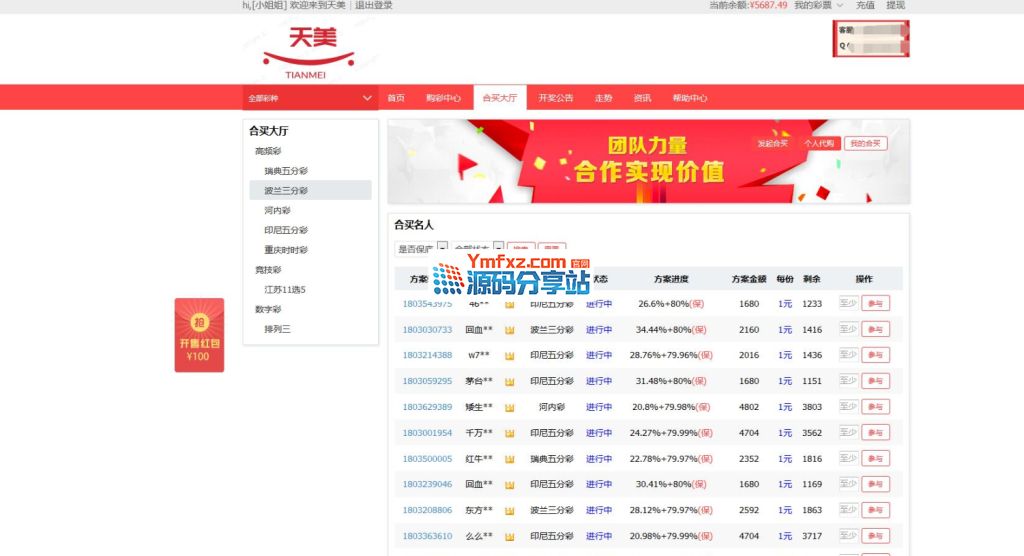Click crown icon beside user 矮生**
Screen dimensions: 1024x556
(x=509, y=408)
